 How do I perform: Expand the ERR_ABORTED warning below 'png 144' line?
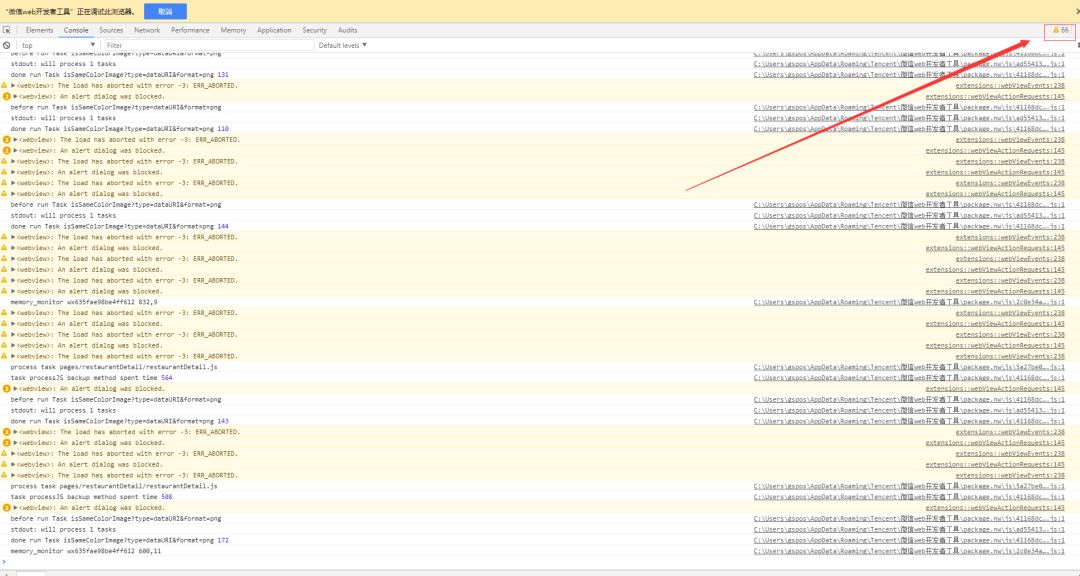[x=14, y=237]
